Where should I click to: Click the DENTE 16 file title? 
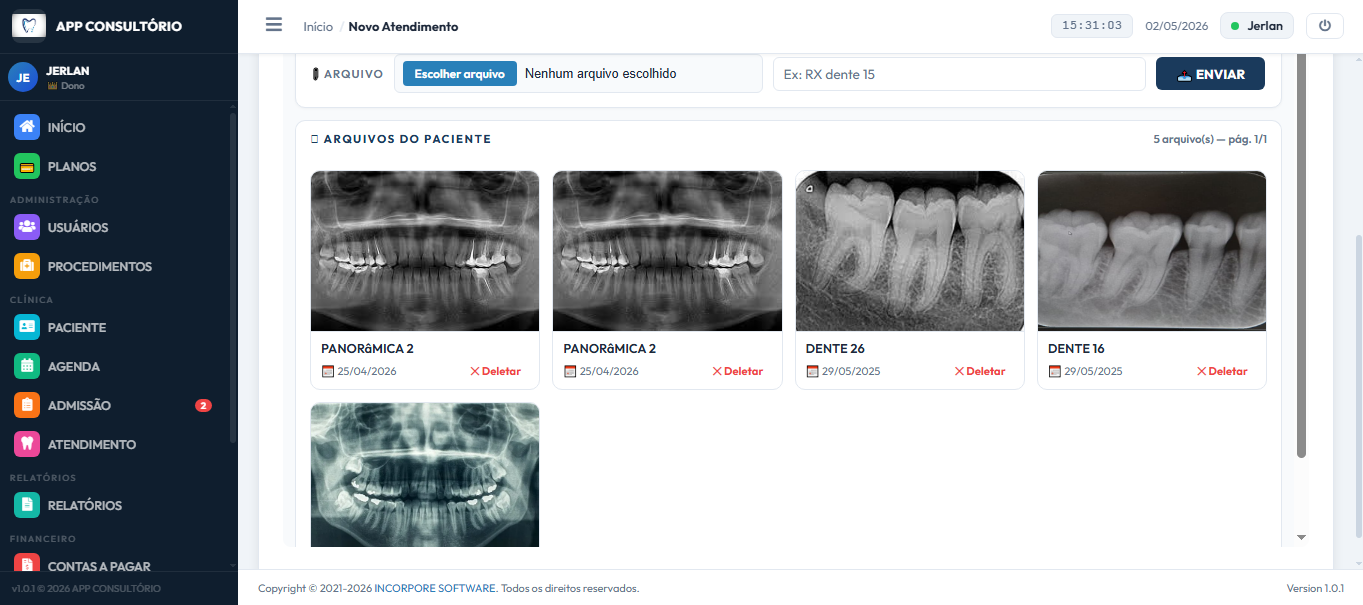coord(1076,349)
